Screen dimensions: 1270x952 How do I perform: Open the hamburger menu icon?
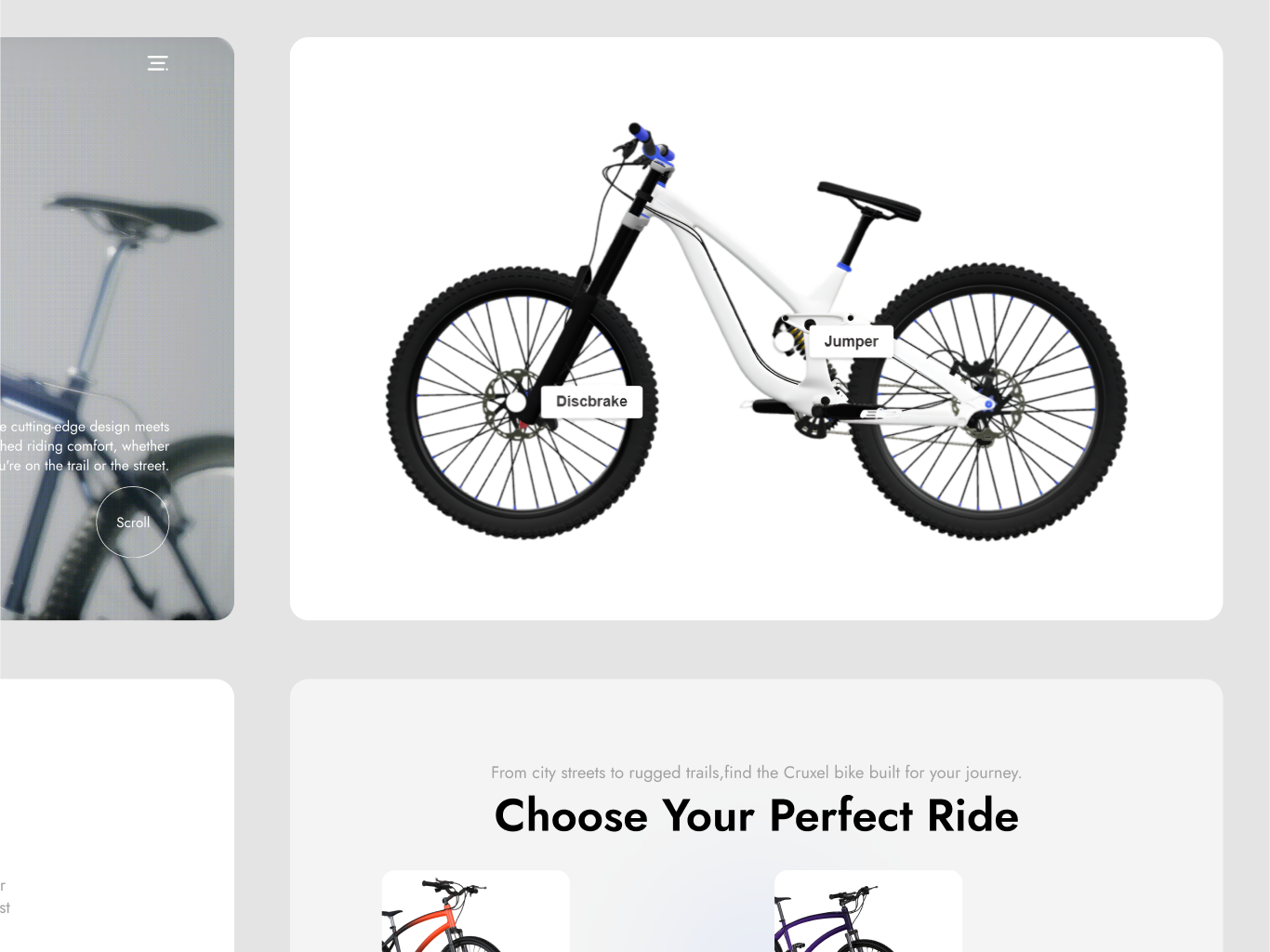[157, 63]
